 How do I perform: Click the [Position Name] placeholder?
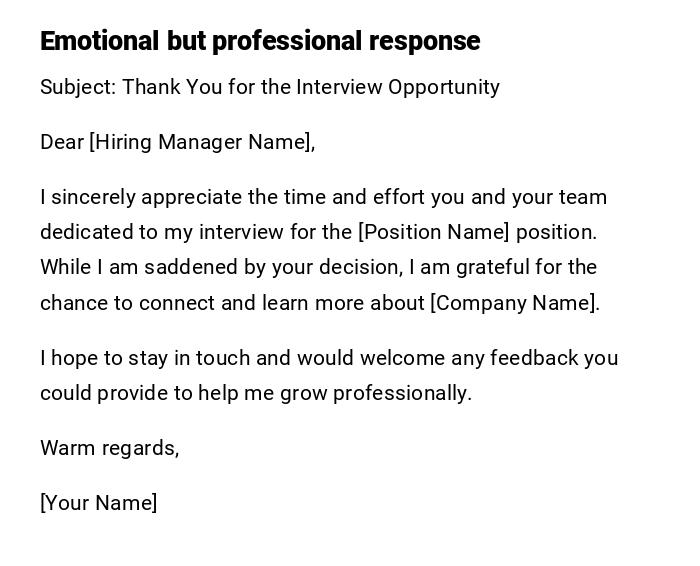click(x=434, y=232)
